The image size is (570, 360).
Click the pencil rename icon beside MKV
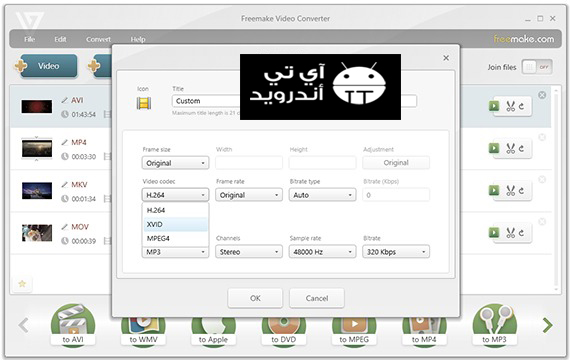65,184
